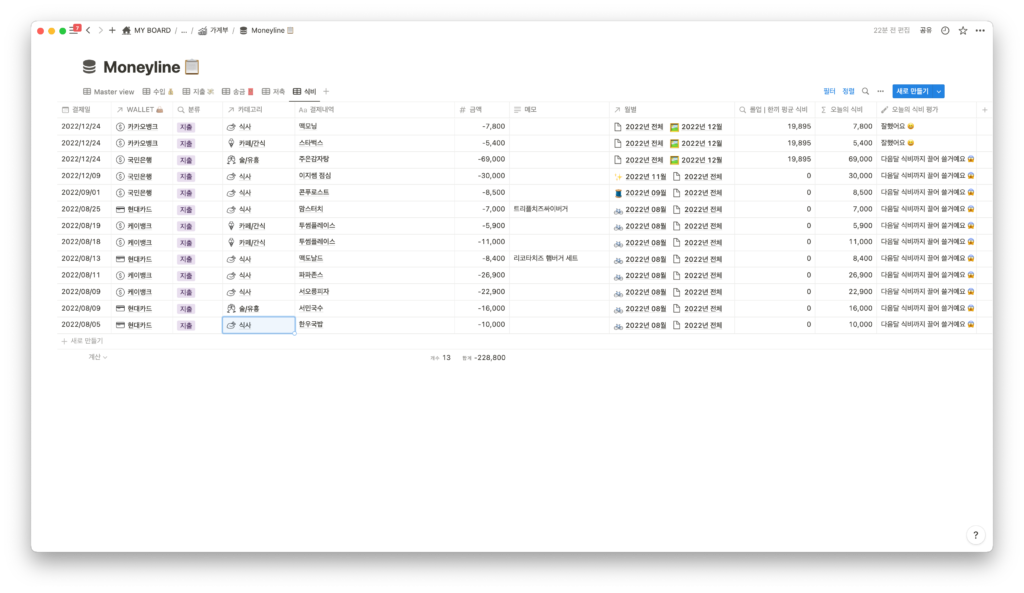Image resolution: width=1024 pixels, height=593 pixels.
Task: Open database view options three-dot menu
Action: (880, 91)
